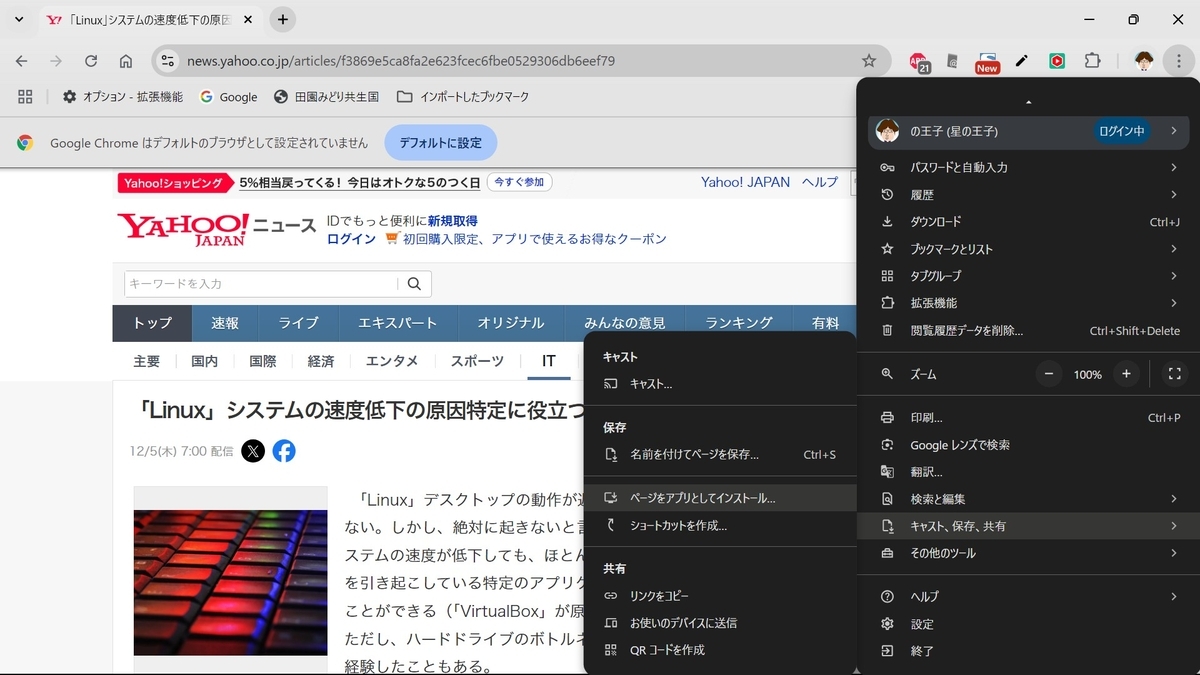Image resolution: width=1200 pixels, height=675 pixels.
Task: Zoom out with the minus button
Action: [x=1049, y=374]
